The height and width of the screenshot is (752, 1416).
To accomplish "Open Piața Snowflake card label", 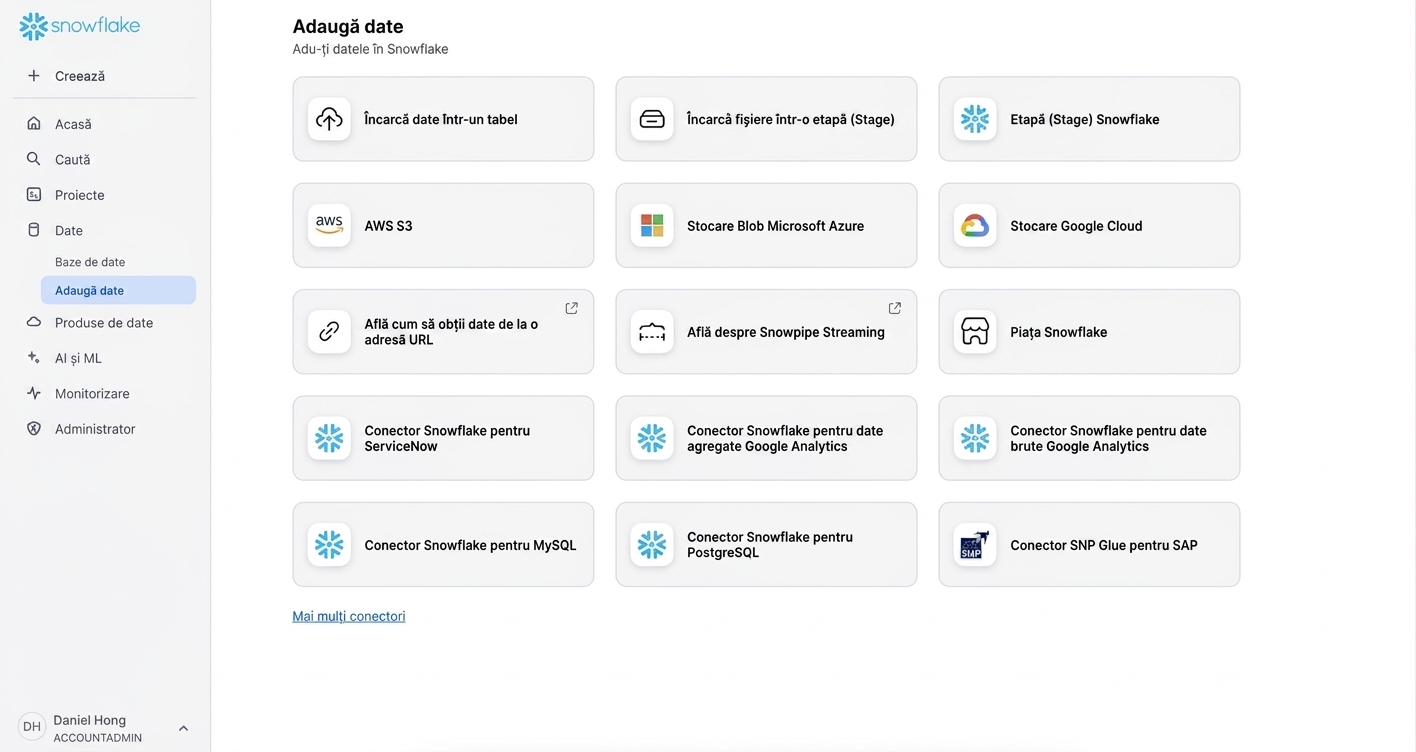I will click(x=1059, y=332).
